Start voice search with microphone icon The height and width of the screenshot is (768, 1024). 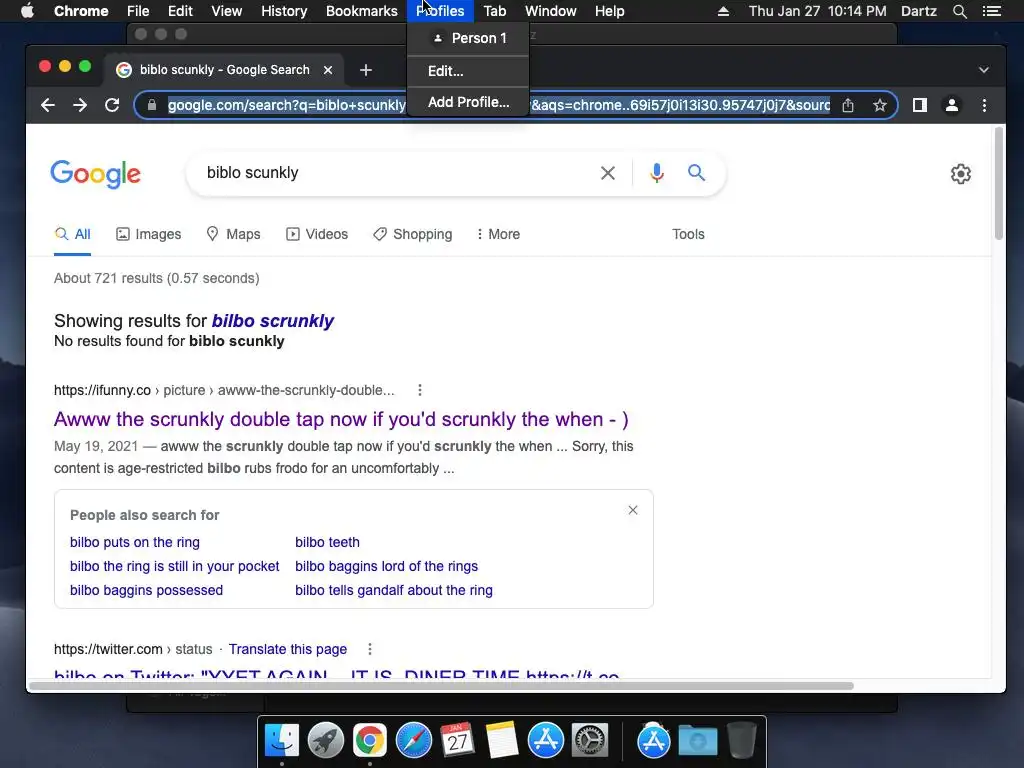point(657,172)
